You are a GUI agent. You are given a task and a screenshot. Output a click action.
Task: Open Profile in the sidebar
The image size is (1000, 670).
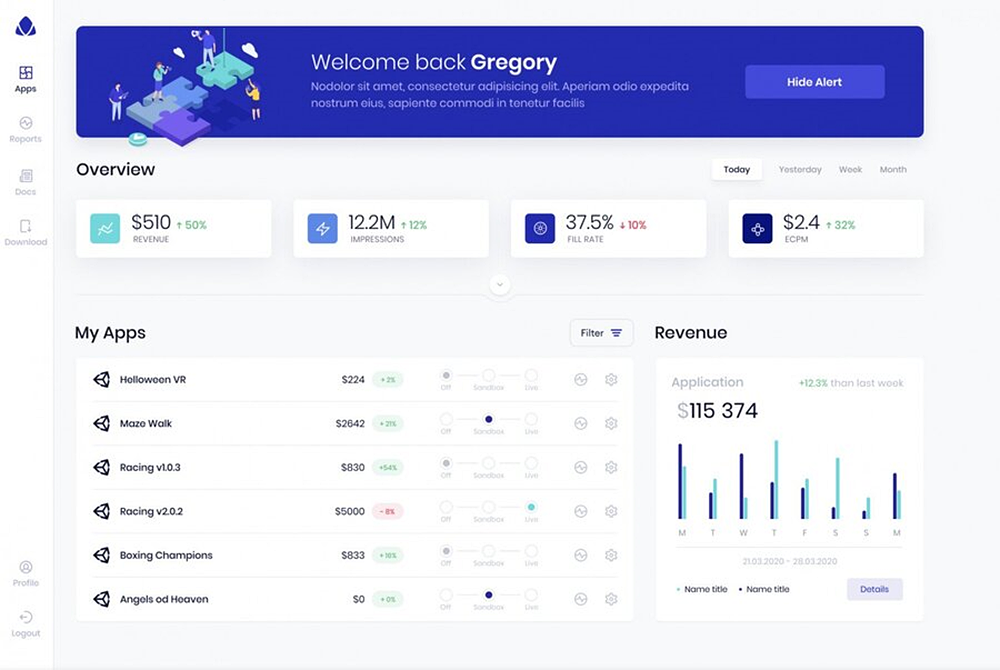pos(26,573)
